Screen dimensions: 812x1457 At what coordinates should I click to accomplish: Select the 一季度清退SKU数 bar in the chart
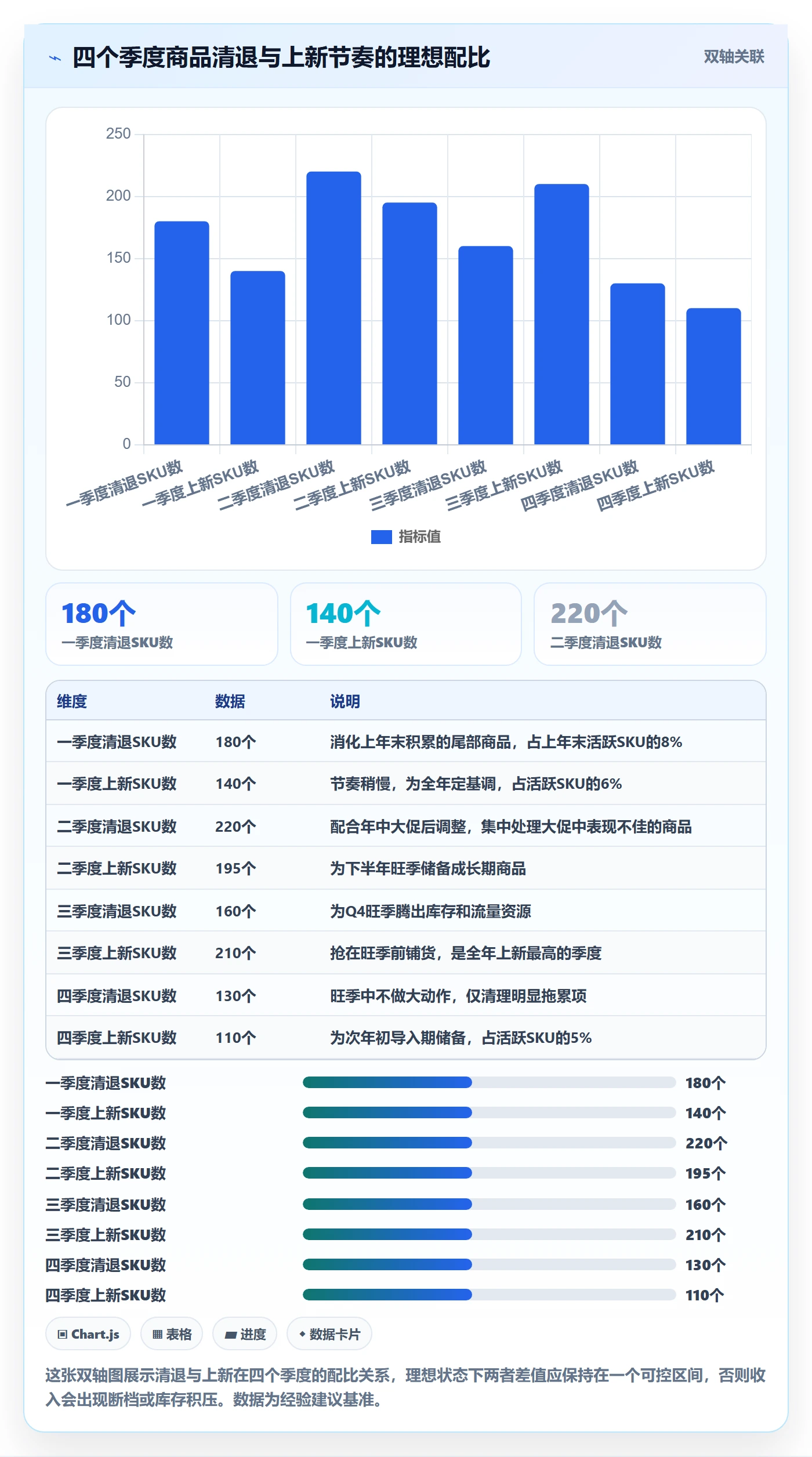pyautogui.click(x=182, y=333)
